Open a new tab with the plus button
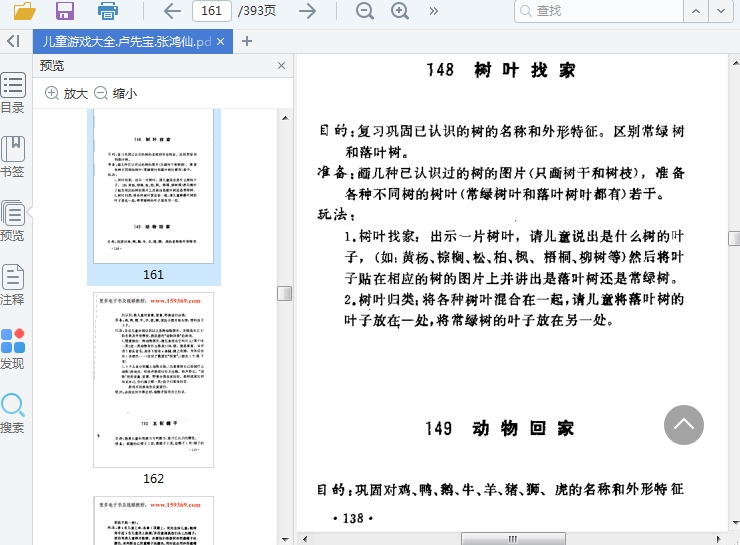 click(x=246, y=42)
